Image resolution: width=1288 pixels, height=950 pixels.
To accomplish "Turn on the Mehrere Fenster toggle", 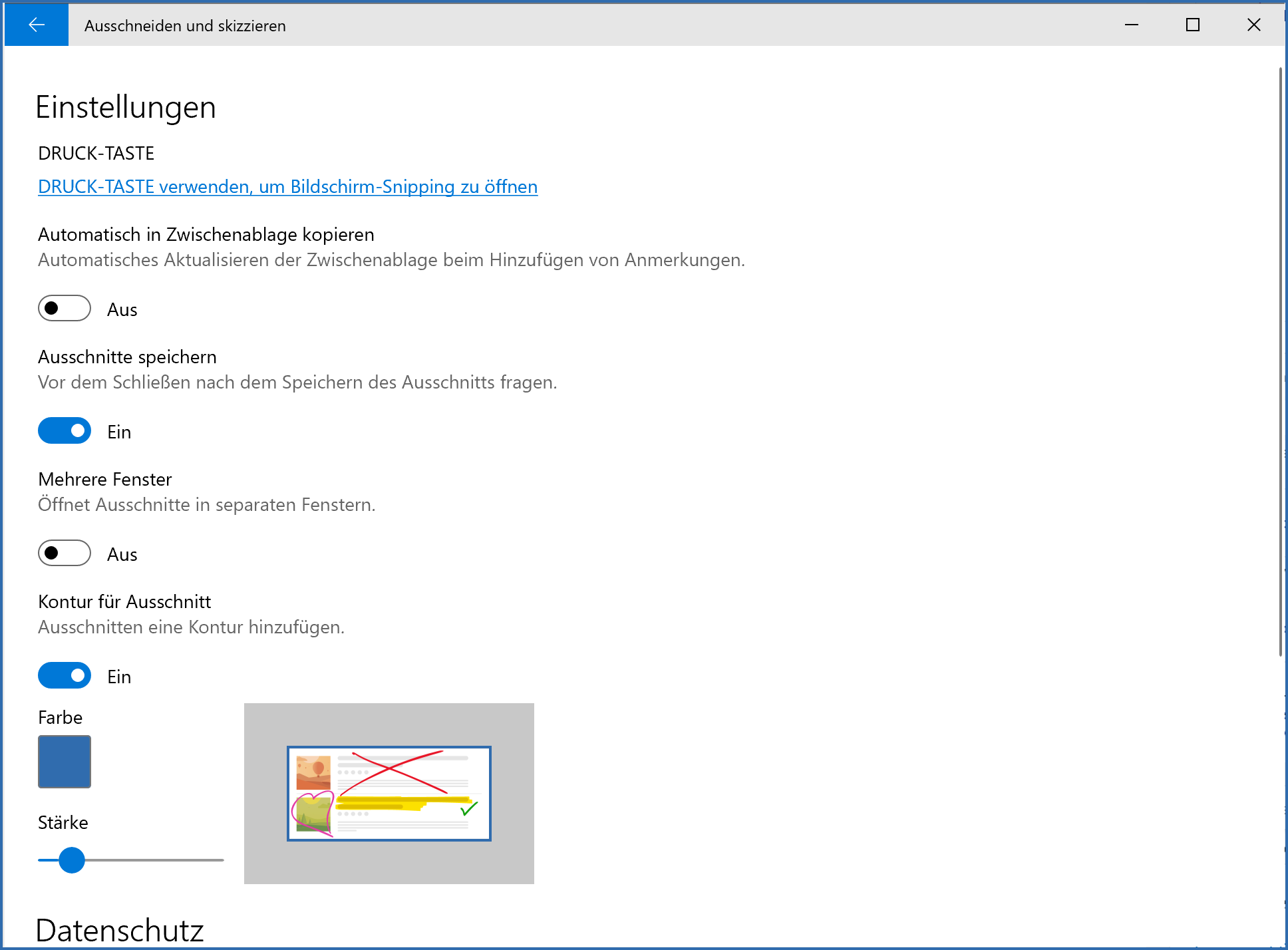I will pyautogui.click(x=65, y=554).
